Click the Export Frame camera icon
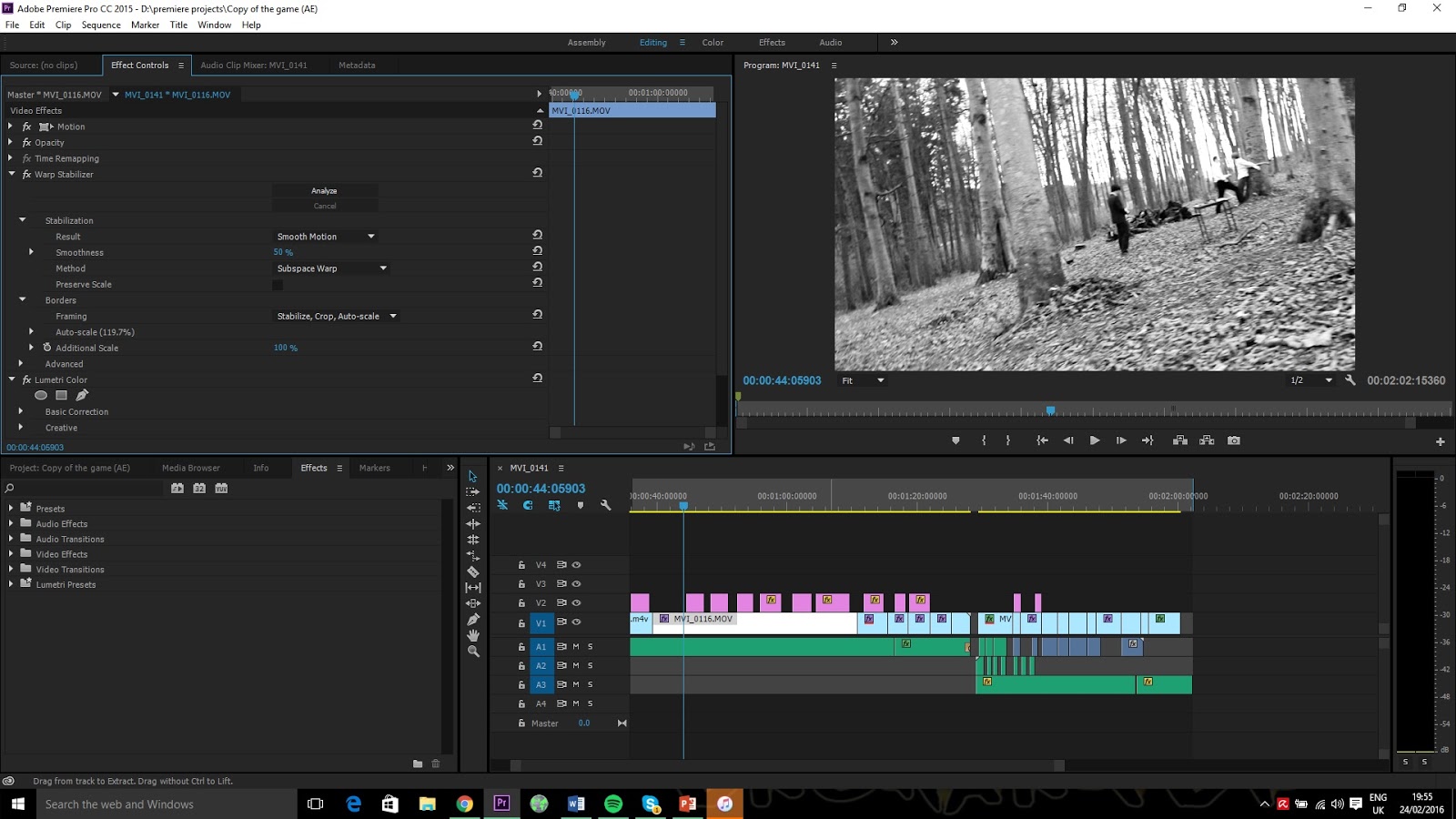Viewport: 1456px width, 819px height. click(x=1234, y=440)
